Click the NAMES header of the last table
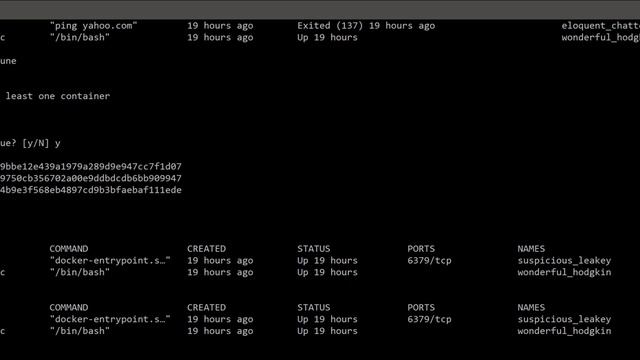This screenshot has height=360, width=640. tap(531, 308)
